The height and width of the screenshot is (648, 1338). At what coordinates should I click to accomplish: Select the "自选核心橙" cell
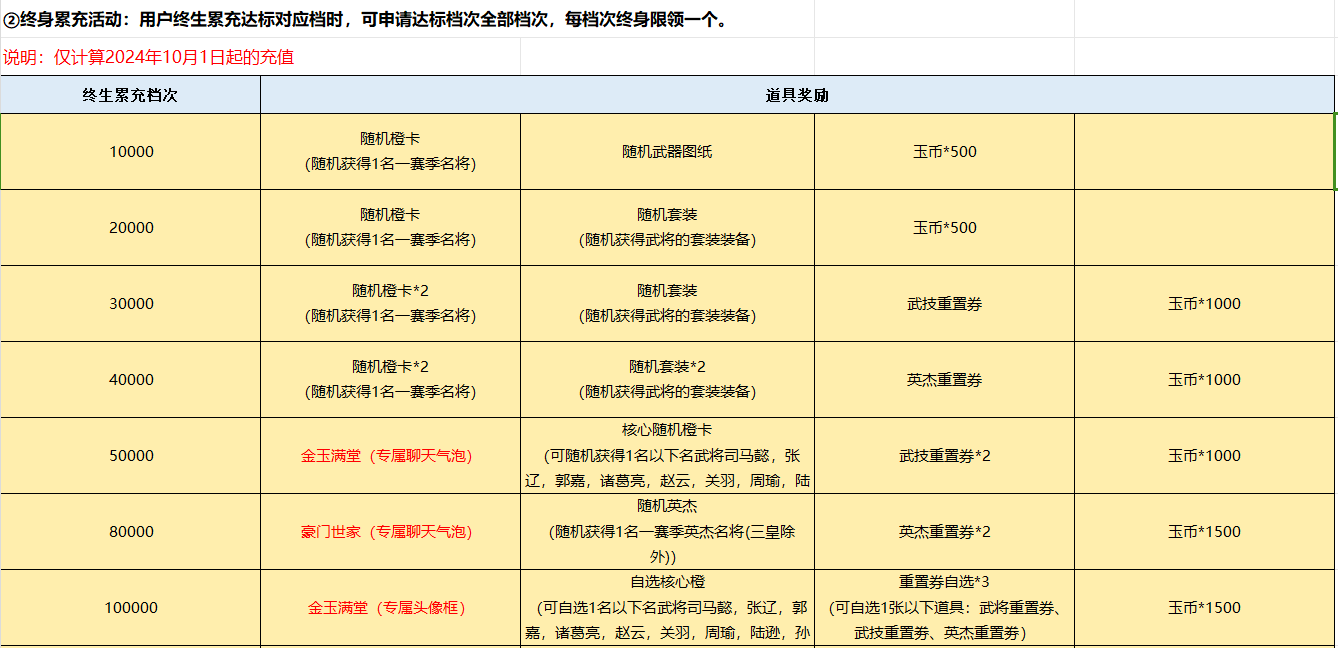tap(667, 608)
